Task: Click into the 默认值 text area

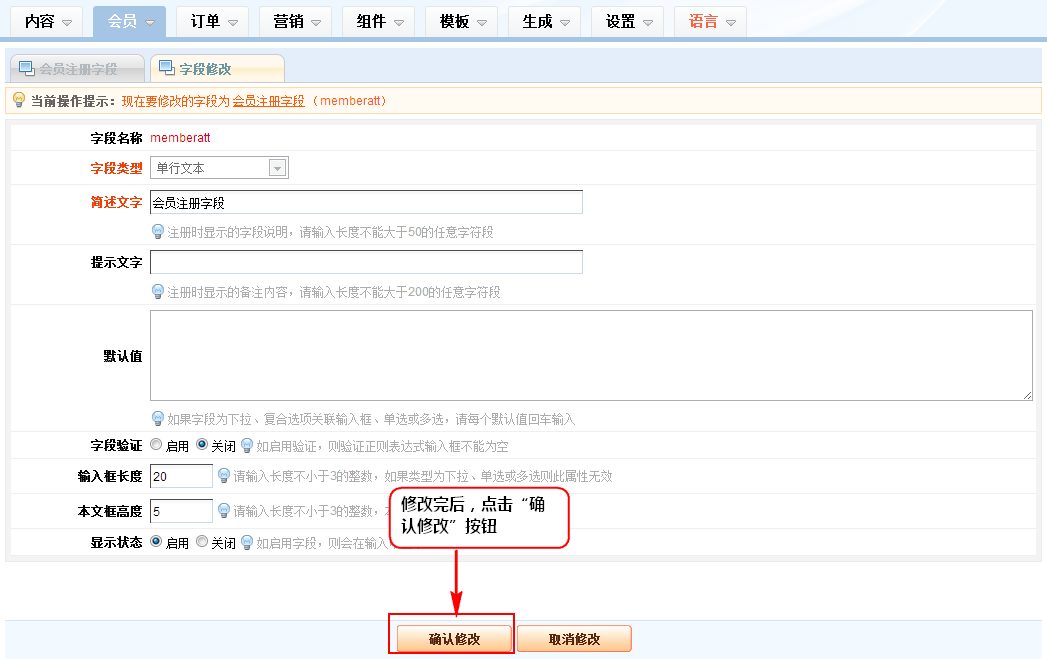Action: [590, 355]
